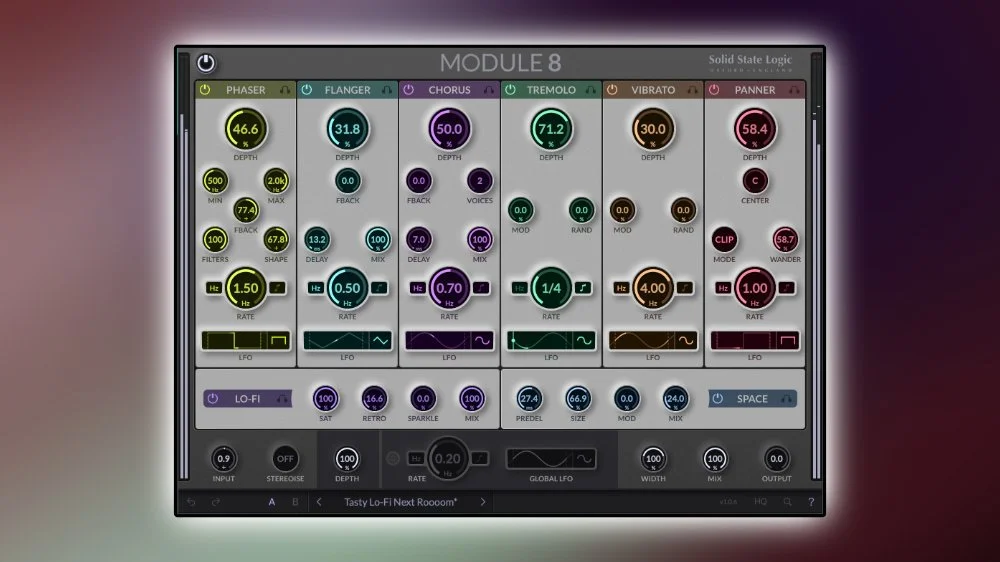Click the Panner Mode CLIP selector

coord(724,240)
